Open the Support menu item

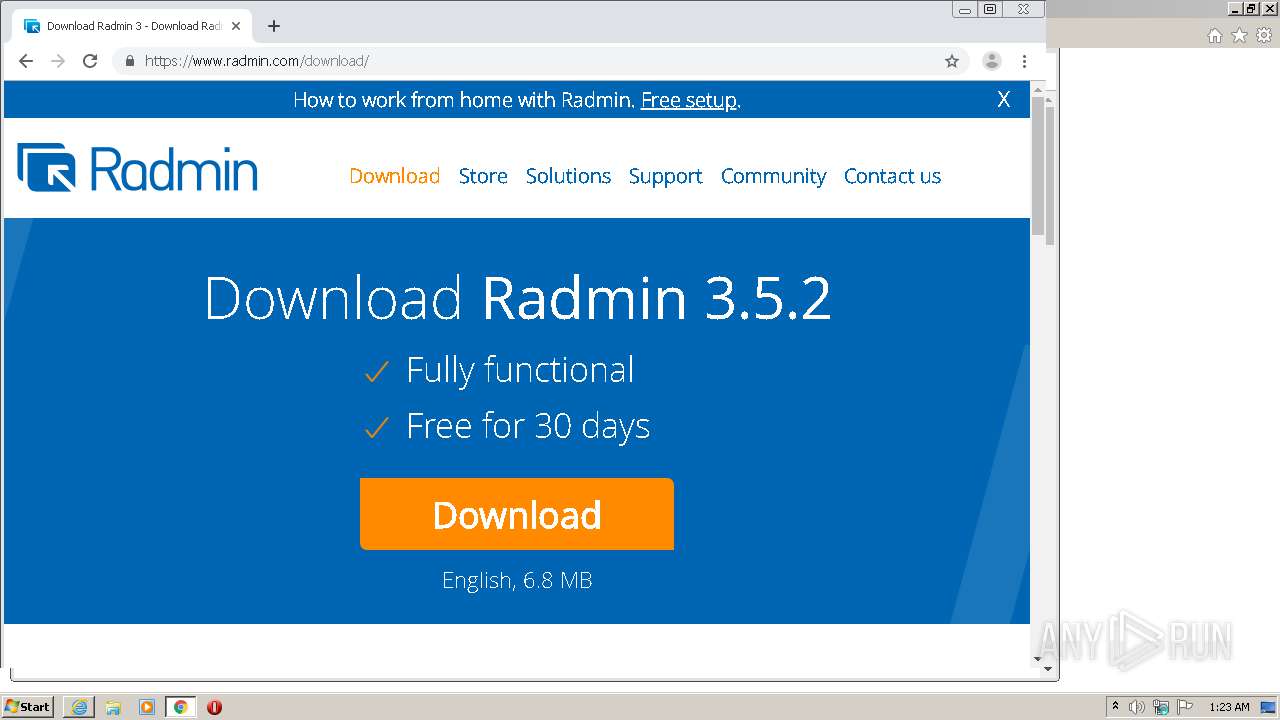[665, 177]
